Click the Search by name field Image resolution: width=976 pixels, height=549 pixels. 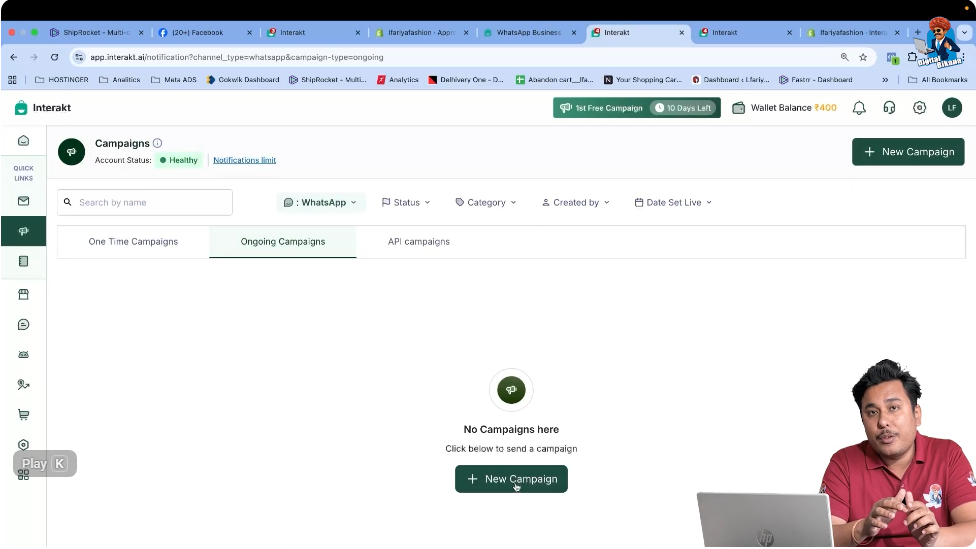pos(145,202)
